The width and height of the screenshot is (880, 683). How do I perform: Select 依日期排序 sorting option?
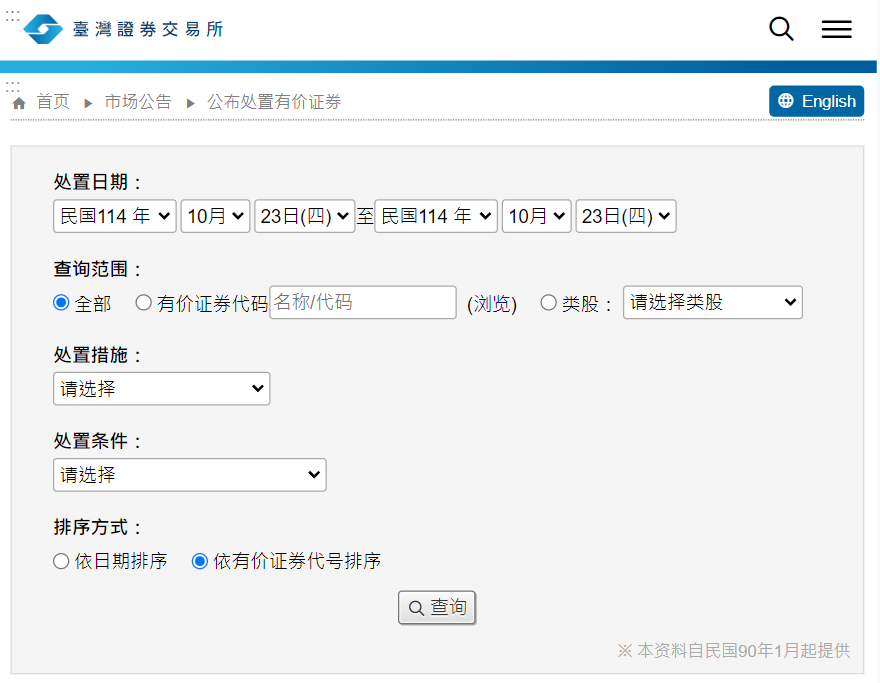62,561
